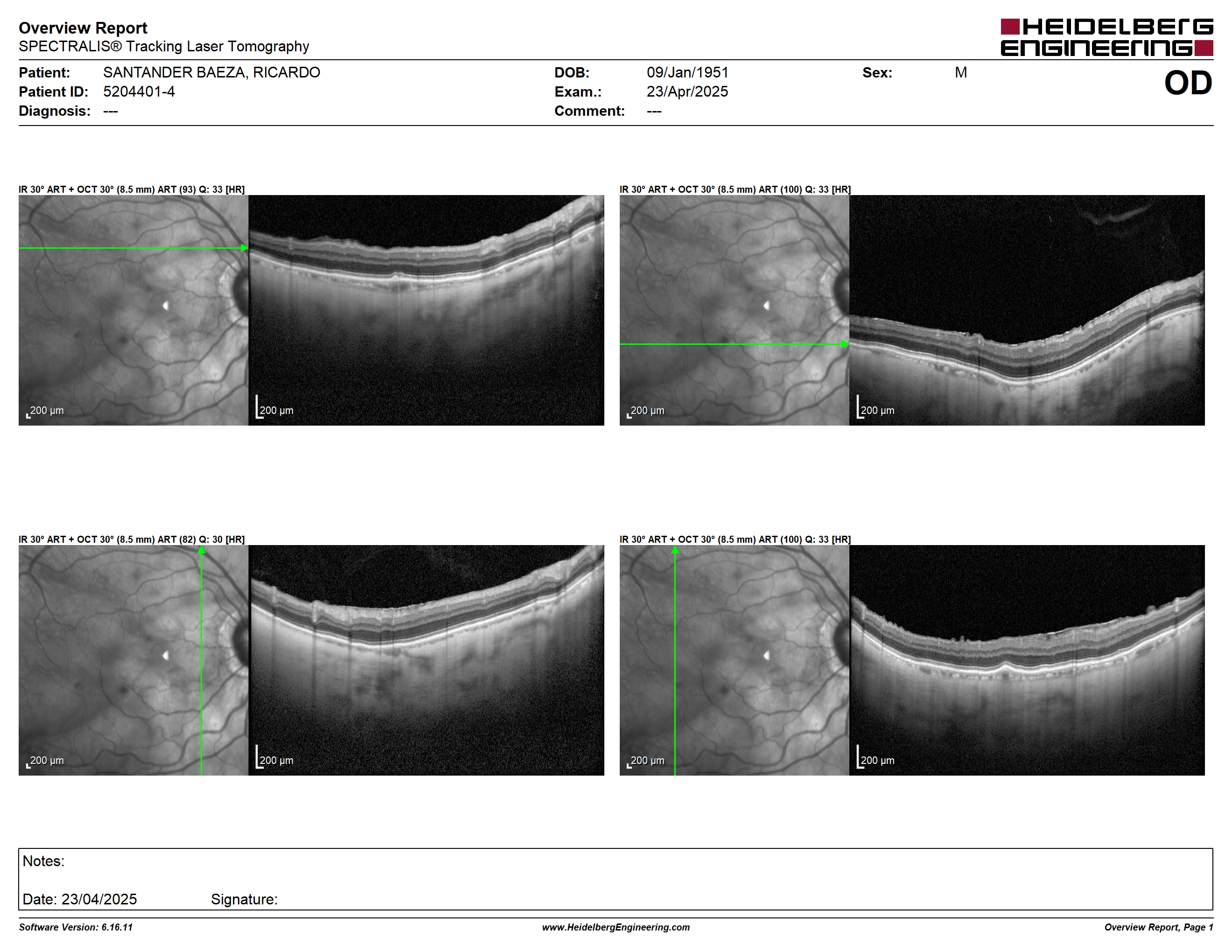Click the Overview Report title

tap(83, 28)
